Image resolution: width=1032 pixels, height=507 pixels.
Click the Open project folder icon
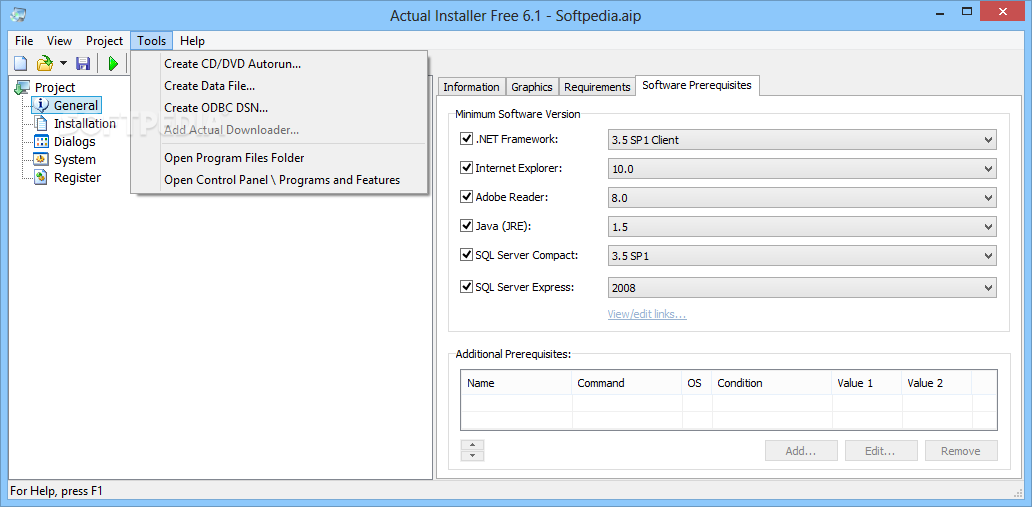tap(44, 63)
